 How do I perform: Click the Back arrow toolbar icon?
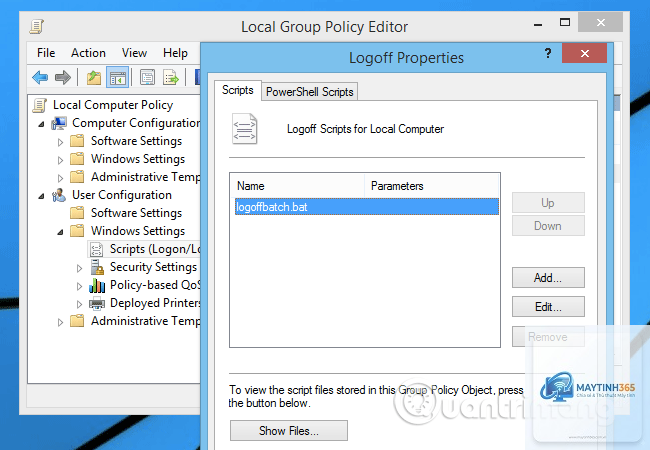pyautogui.click(x=40, y=77)
